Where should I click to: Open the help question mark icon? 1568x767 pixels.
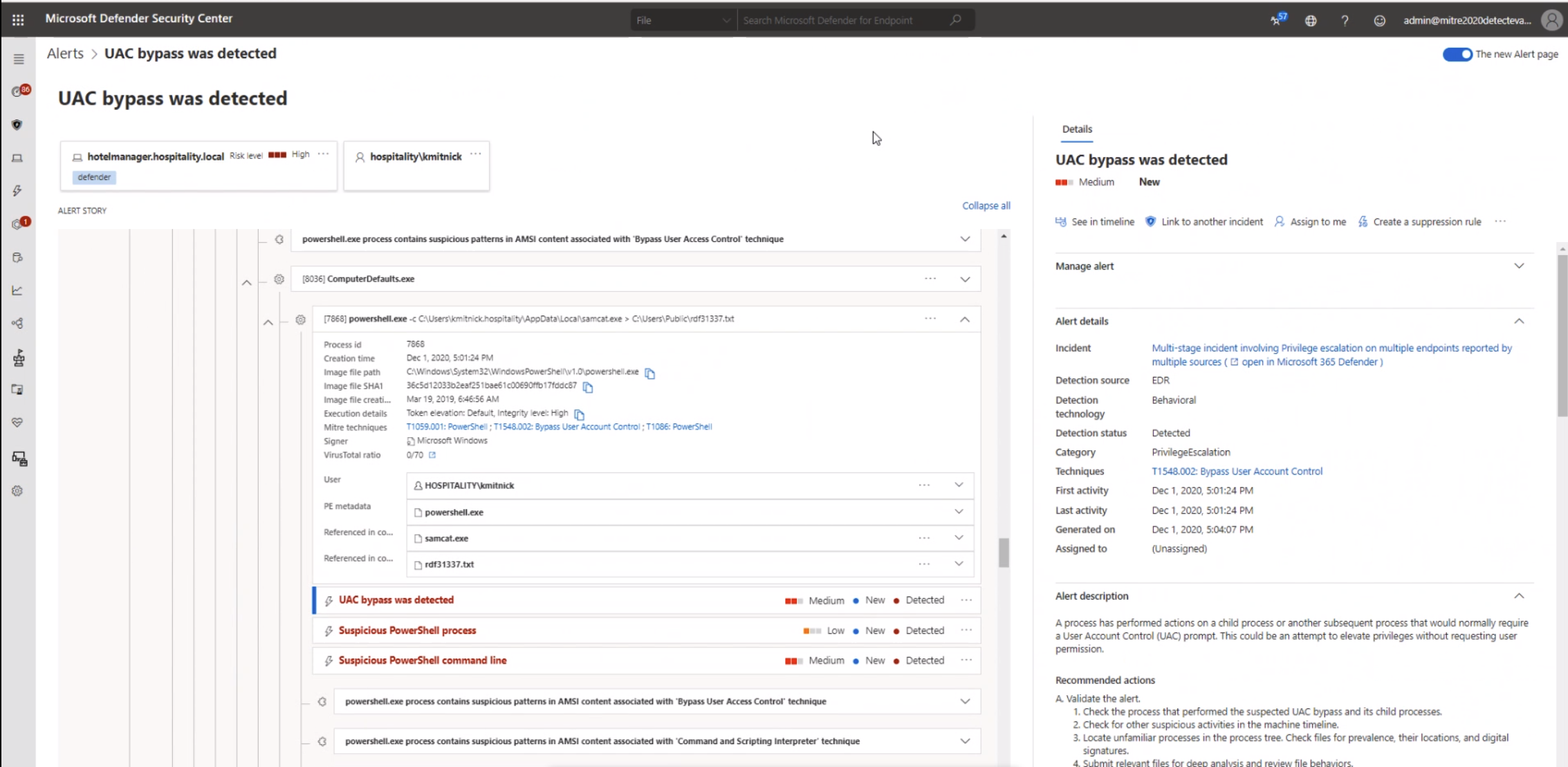coord(1345,21)
